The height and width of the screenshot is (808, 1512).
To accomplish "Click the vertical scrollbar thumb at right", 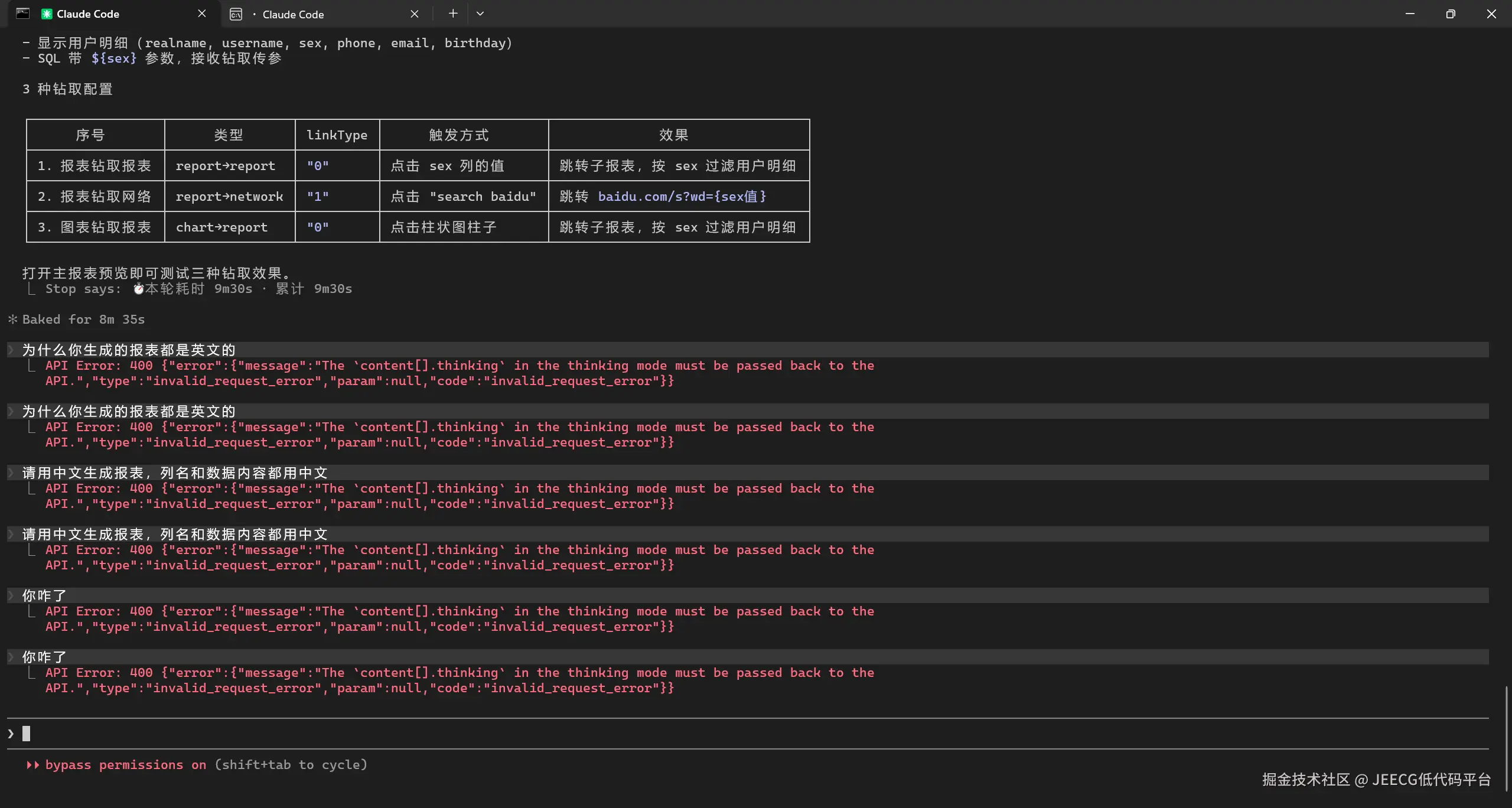I will (x=1506, y=738).
